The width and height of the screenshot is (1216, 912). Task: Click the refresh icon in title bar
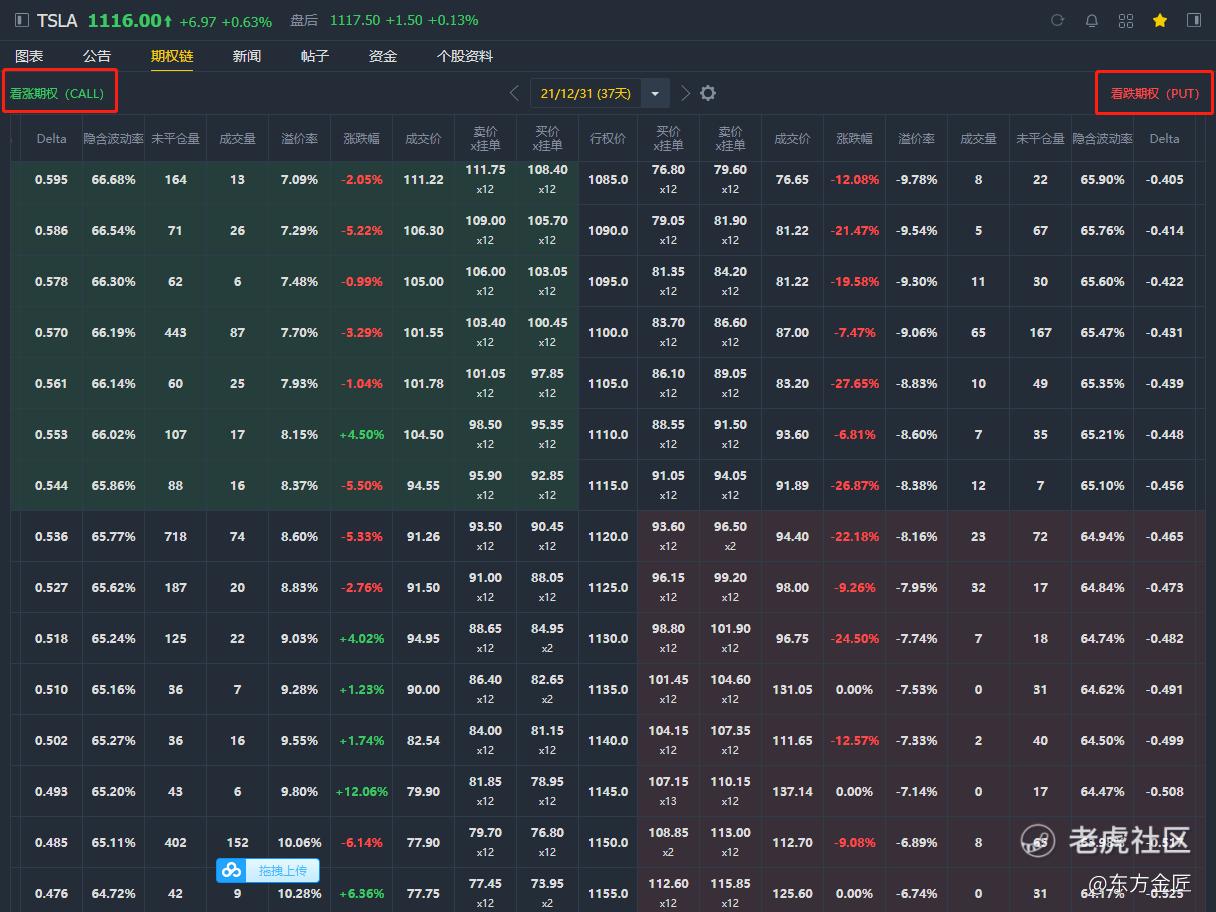(1058, 20)
